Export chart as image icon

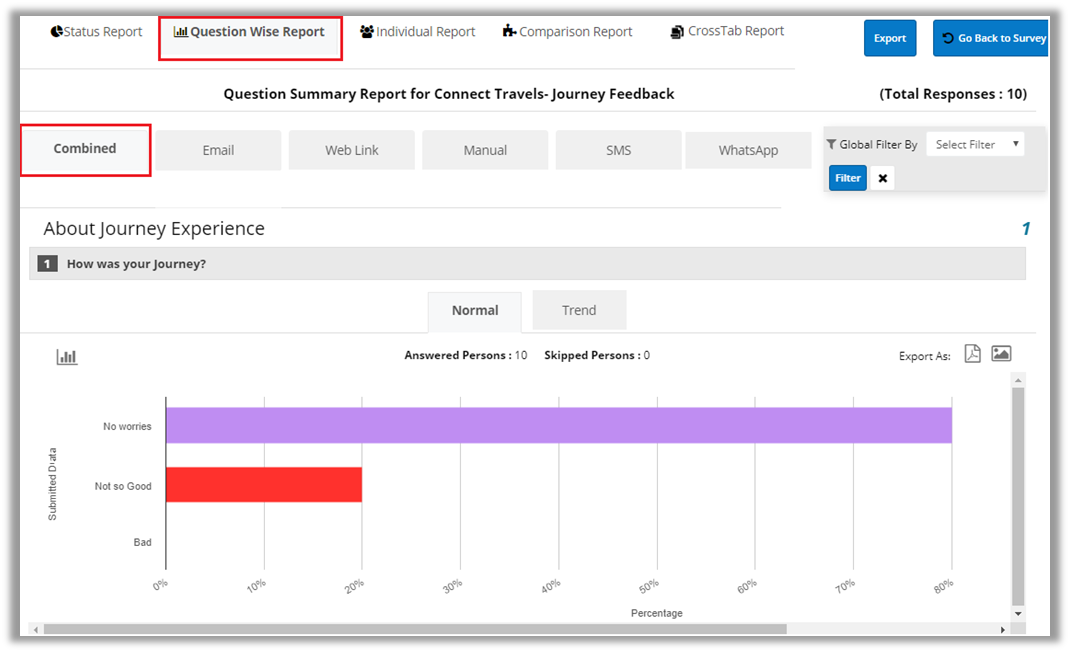pyautogui.click(x=1001, y=354)
